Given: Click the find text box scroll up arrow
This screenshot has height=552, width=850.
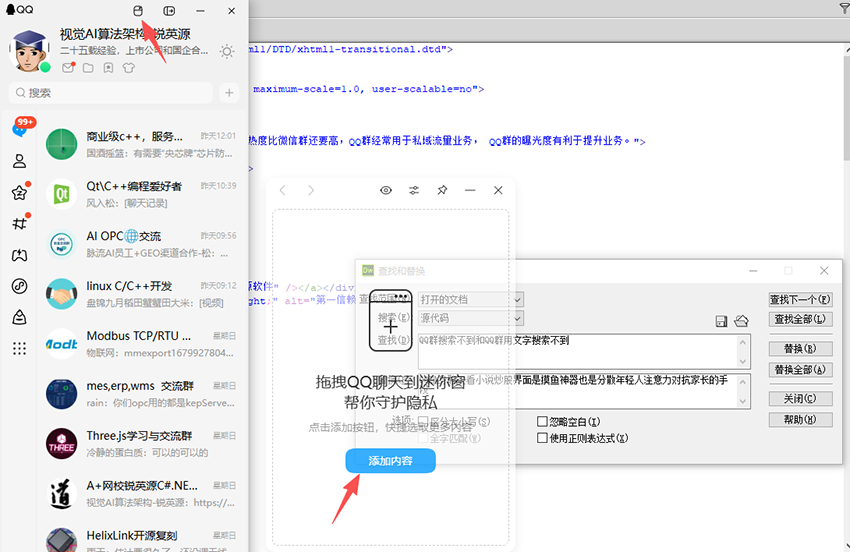Looking at the screenshot, I should 743,342.
